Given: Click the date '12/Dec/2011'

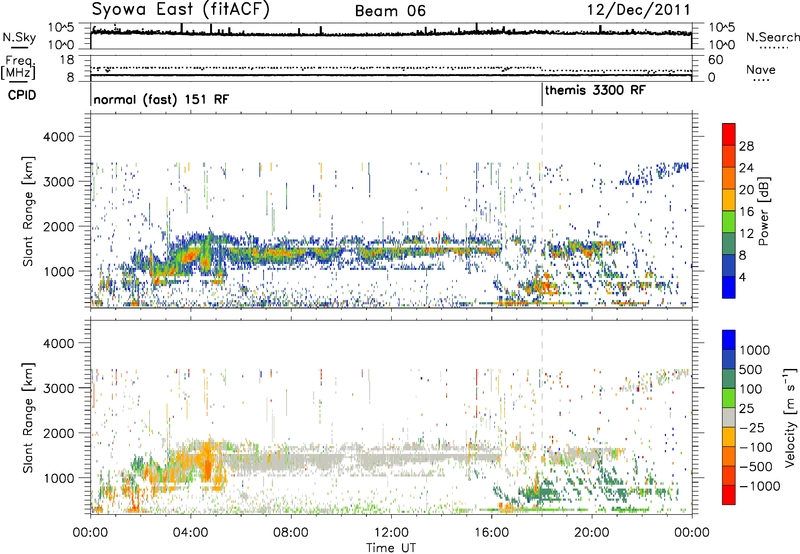Looking at the screenshot, I should pyautogui.click(x=638, y=10).
